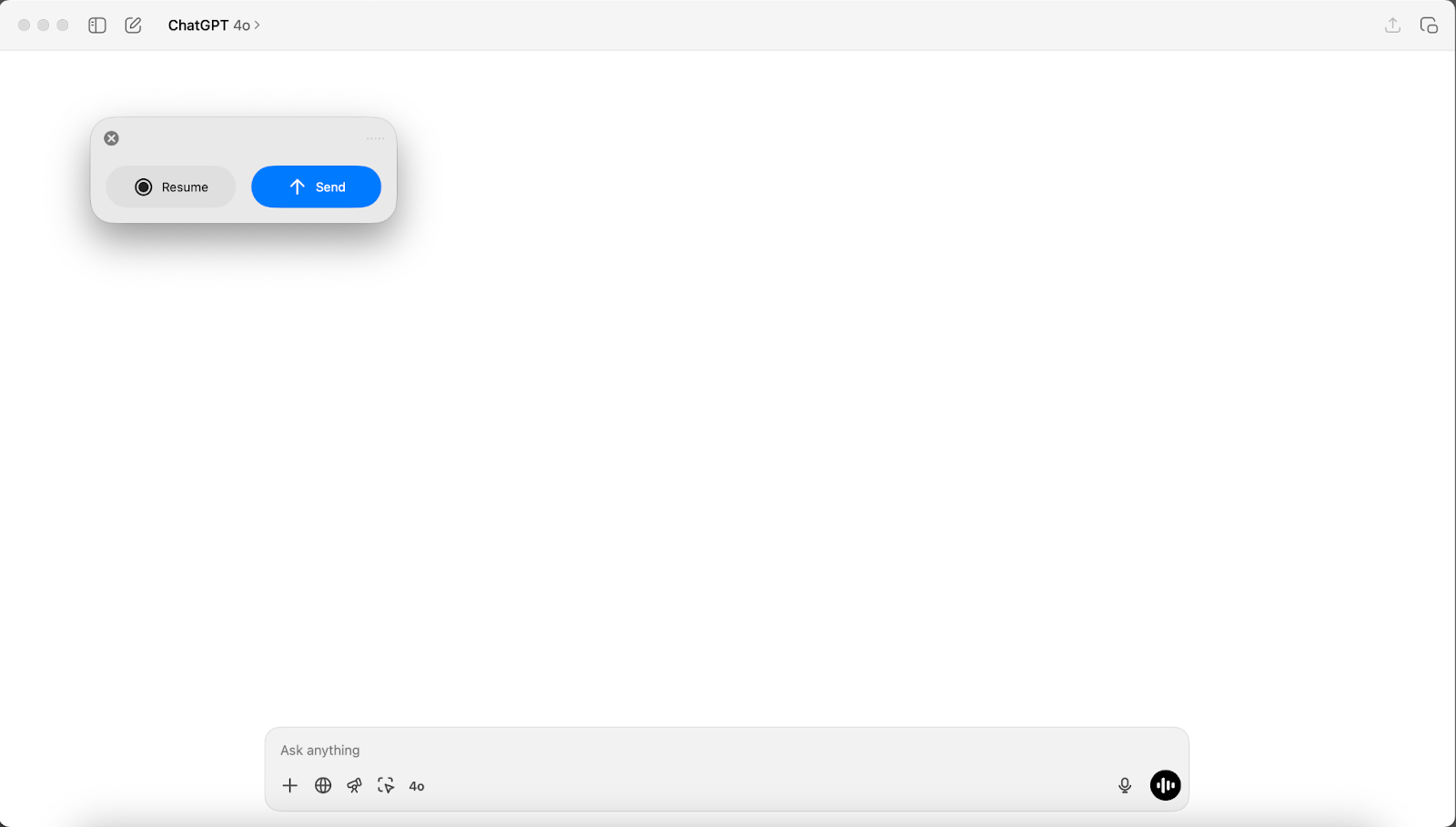Start dictation with the microphone icon
The image size is (1456, 827).
pyautogui.click(x=1126, y=783)
